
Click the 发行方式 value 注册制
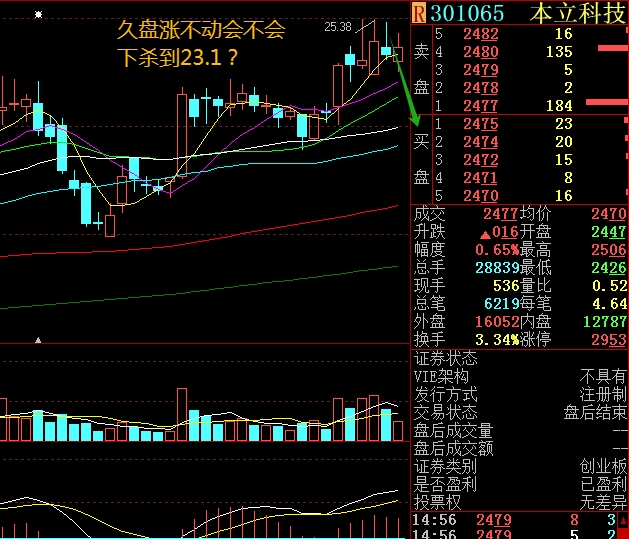[x=603, y=395]
